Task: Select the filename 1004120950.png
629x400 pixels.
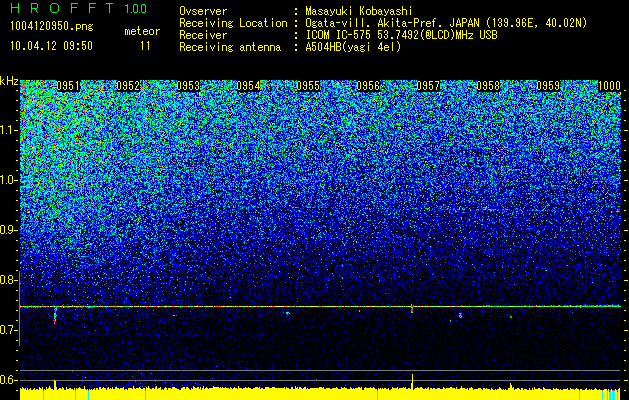Action: point(51,27)
